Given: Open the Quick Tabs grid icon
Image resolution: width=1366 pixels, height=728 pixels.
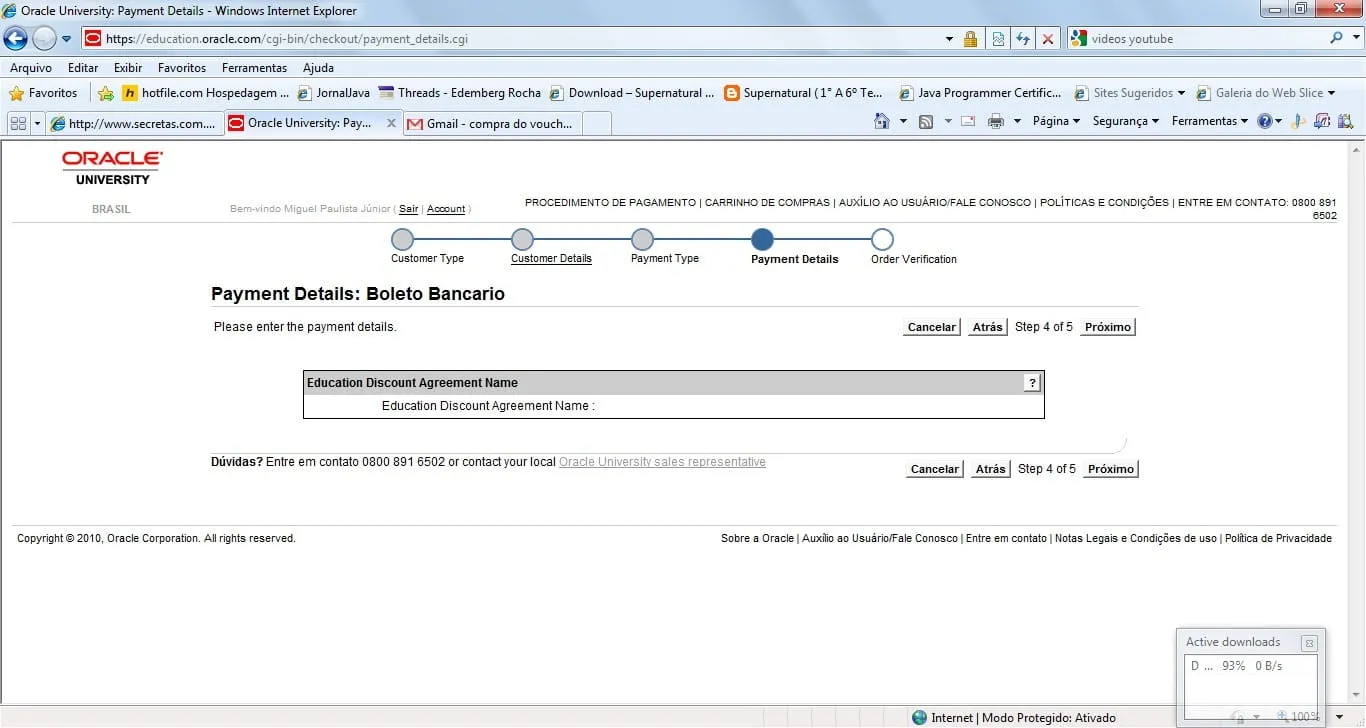Looking at the screenshot, I should click(x=18, y=123).
